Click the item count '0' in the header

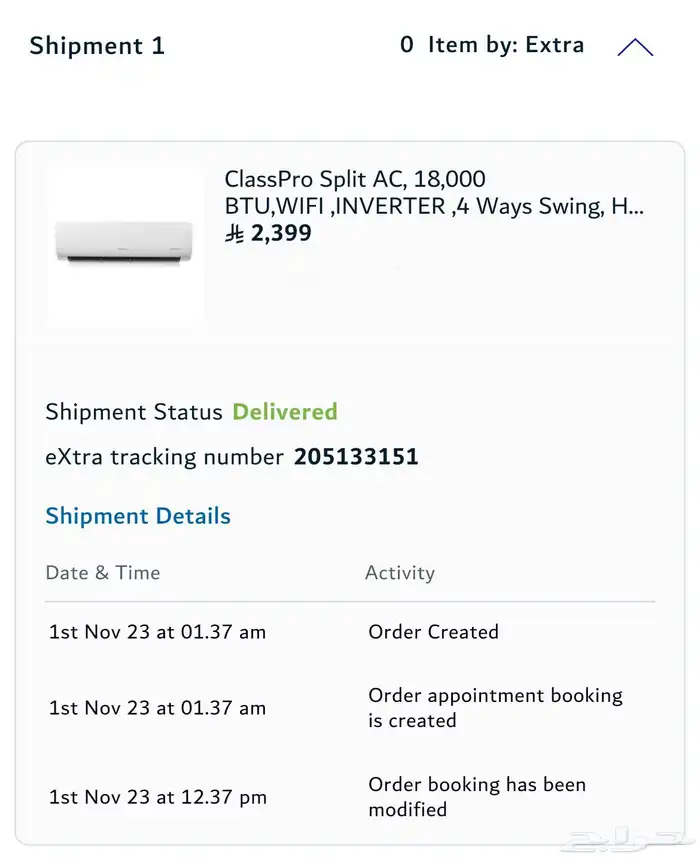pyautogui.click(x=406, y=45)
